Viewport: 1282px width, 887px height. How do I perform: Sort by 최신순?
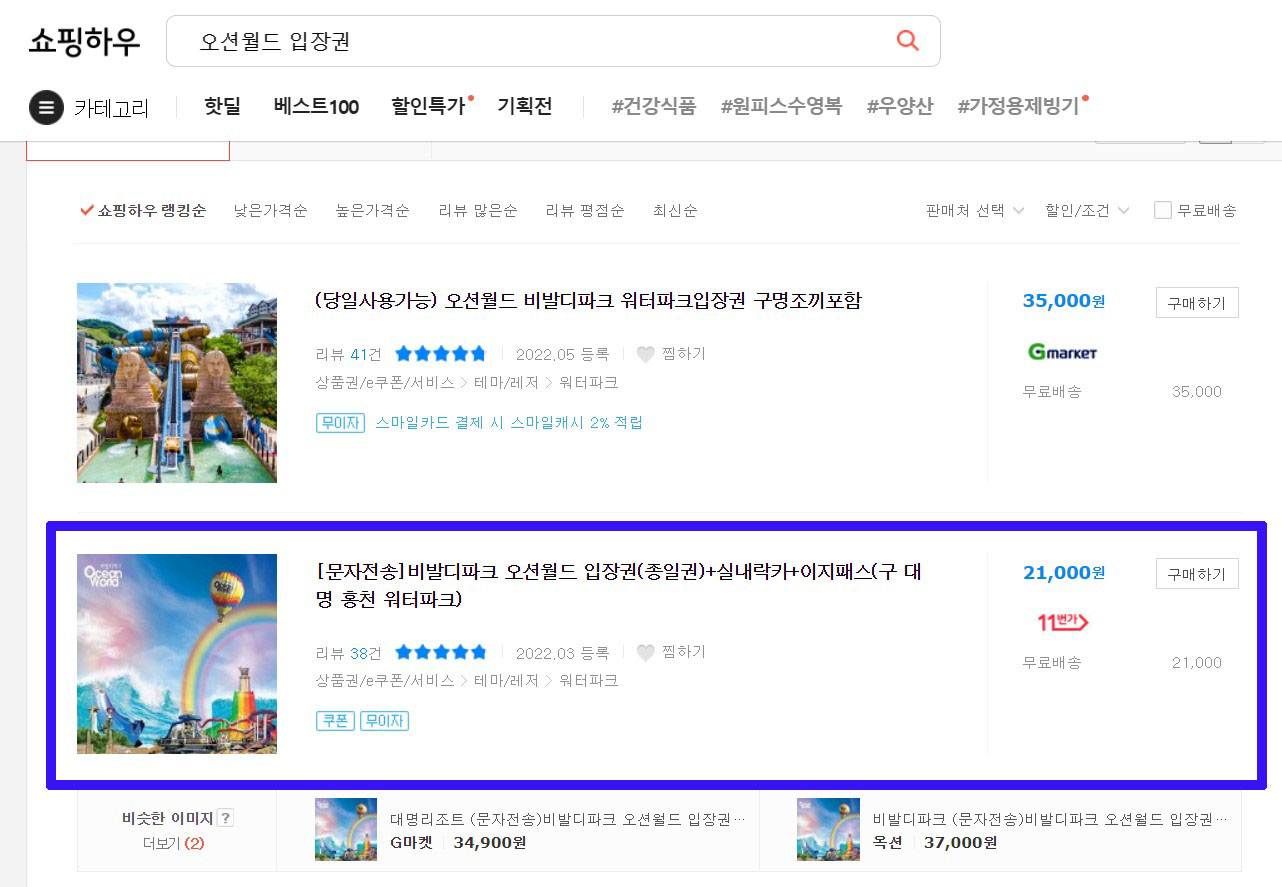(x=675, y=210)
